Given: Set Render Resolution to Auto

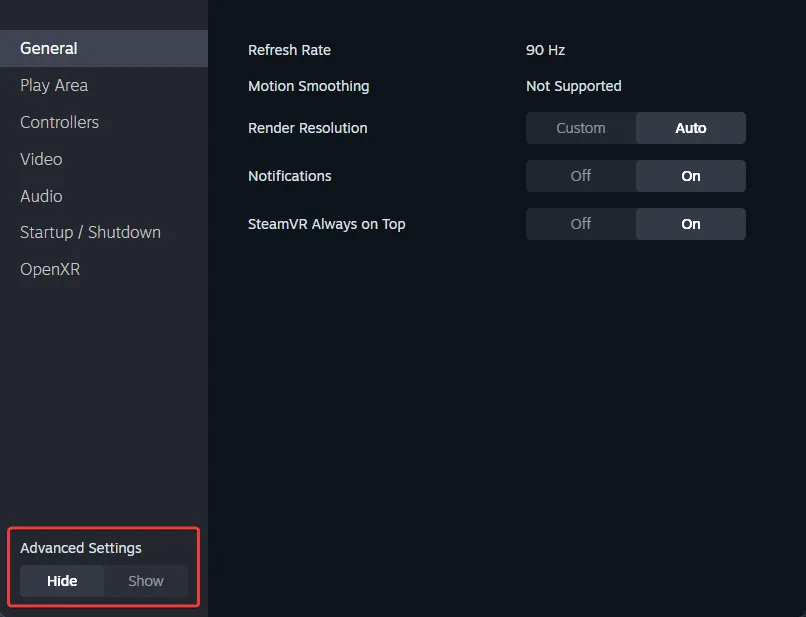Looking at the screenshot, I should tap(691, 128).
